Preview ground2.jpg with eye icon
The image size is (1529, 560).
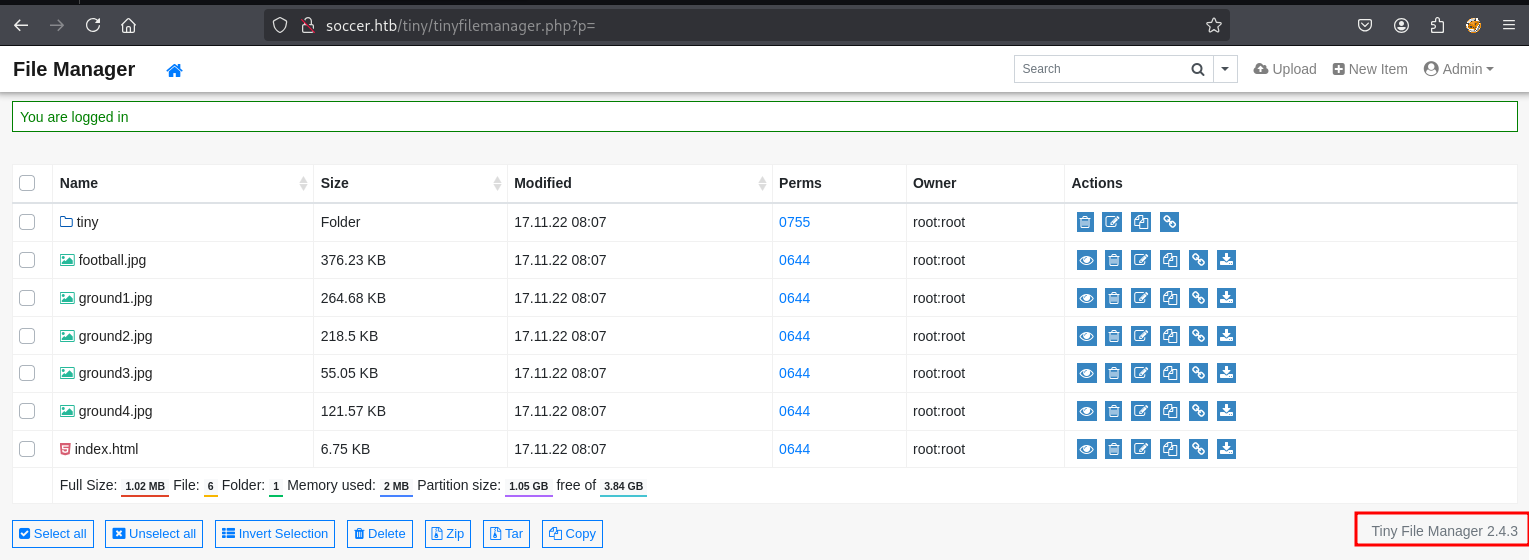click(x=1086, y=336)
